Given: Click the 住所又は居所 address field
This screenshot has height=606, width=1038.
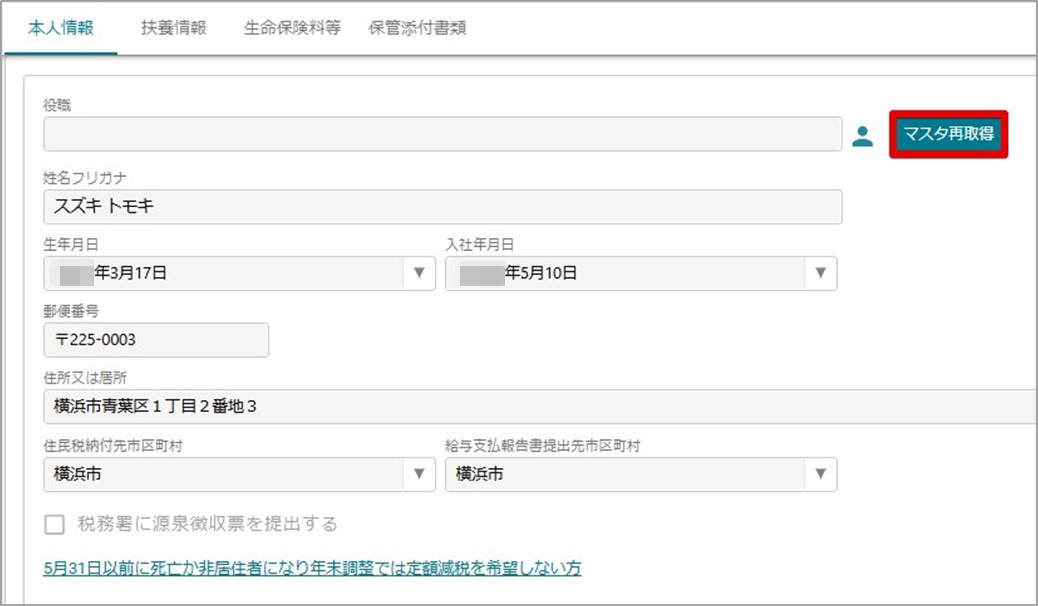Looking at the screenshot, I should (x=540, y=407).
